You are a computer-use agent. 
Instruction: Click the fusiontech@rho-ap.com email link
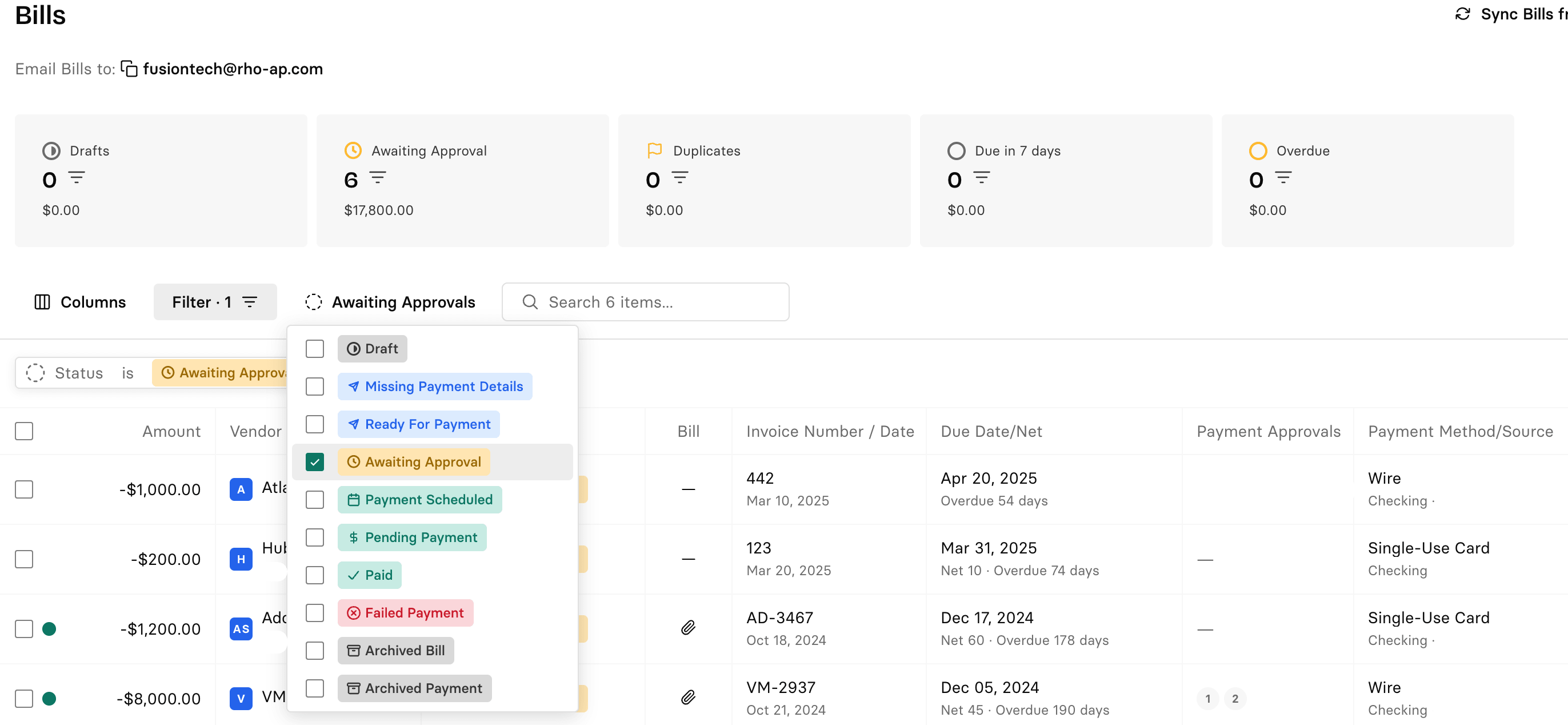click(x=233, y=69)
